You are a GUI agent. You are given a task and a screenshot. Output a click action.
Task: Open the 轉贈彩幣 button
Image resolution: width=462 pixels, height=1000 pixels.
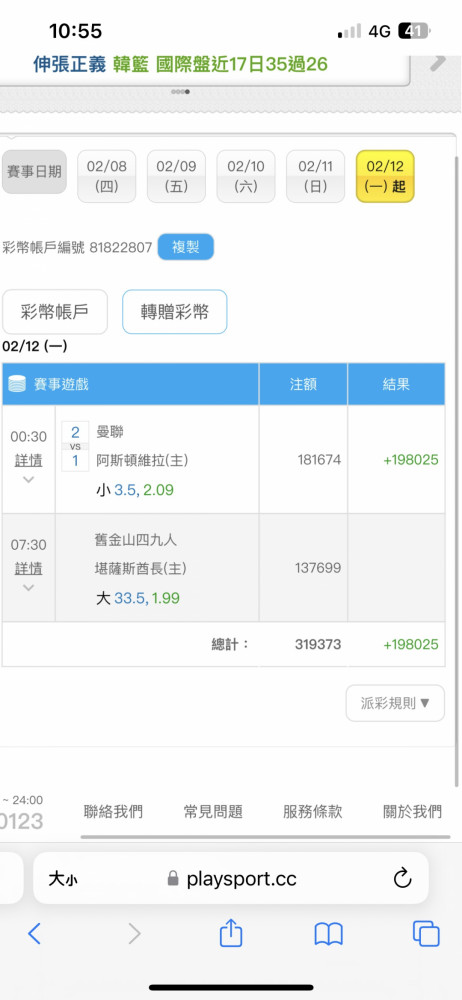click(175, 312)
